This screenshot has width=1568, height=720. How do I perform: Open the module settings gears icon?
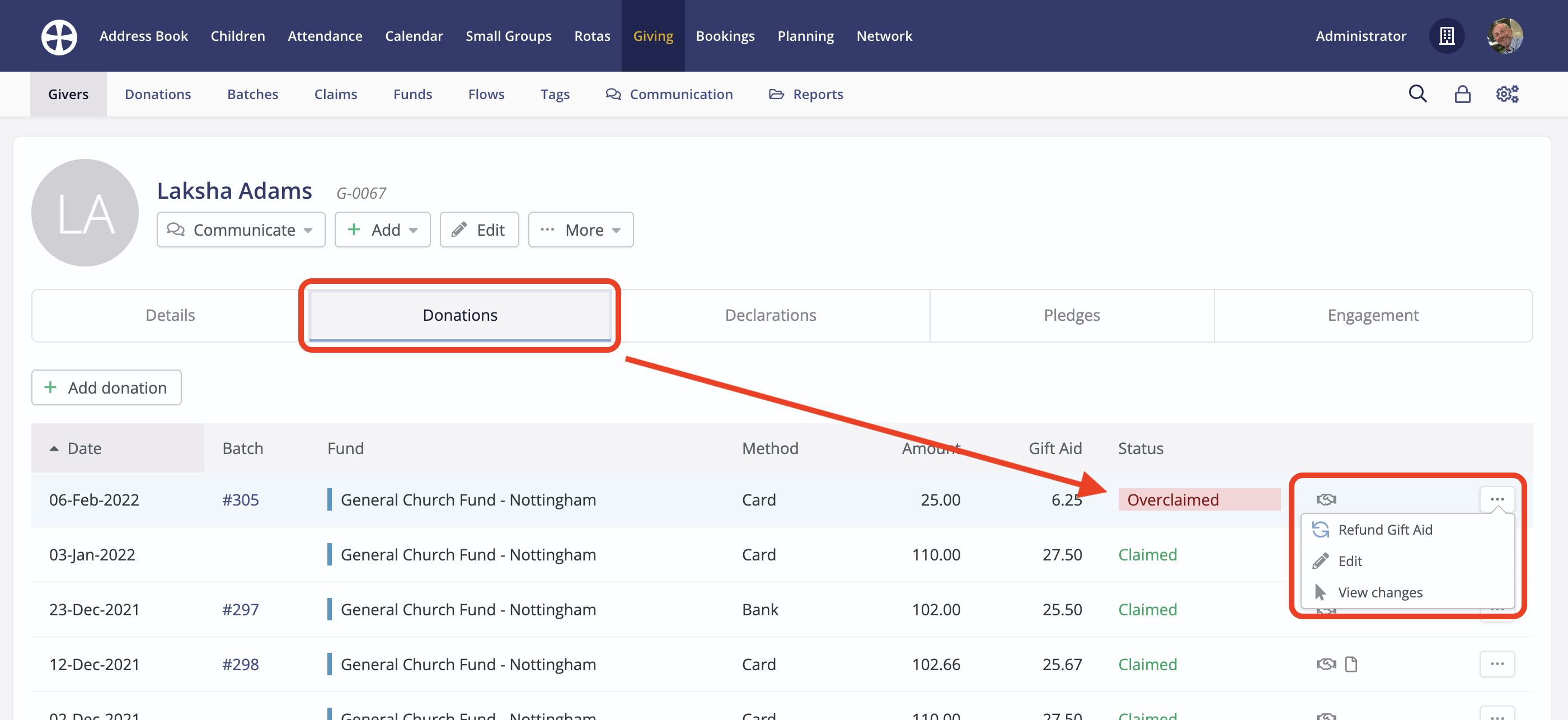click(1506, 94)
